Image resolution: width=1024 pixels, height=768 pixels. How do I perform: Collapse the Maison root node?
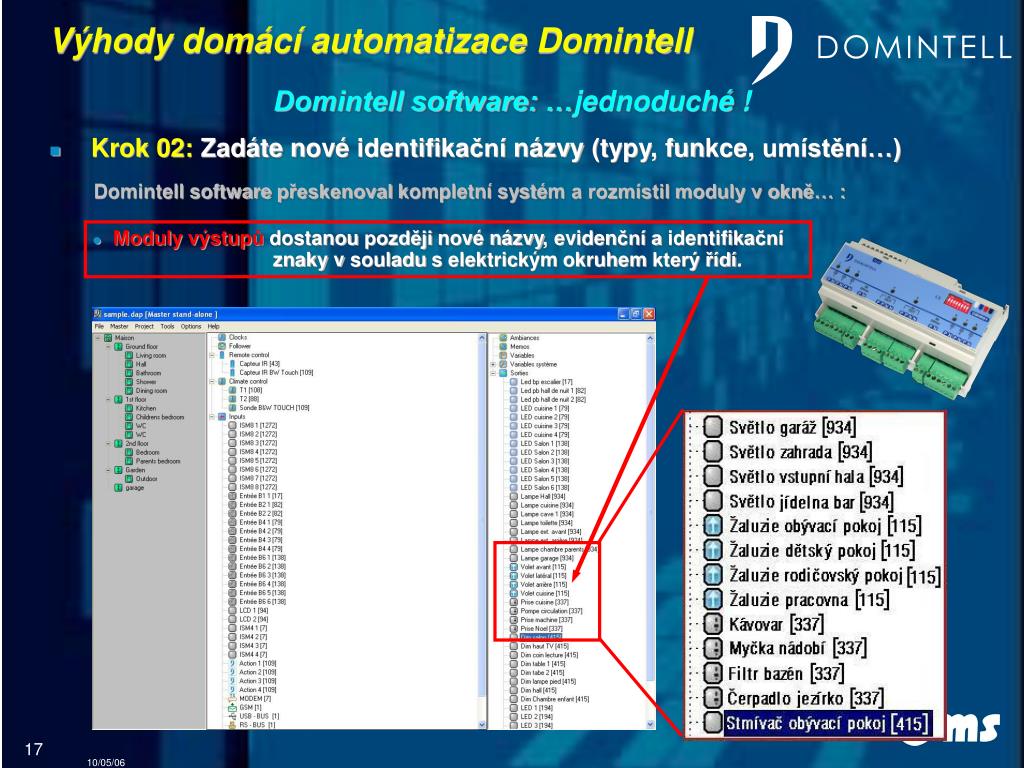[98, 338]
